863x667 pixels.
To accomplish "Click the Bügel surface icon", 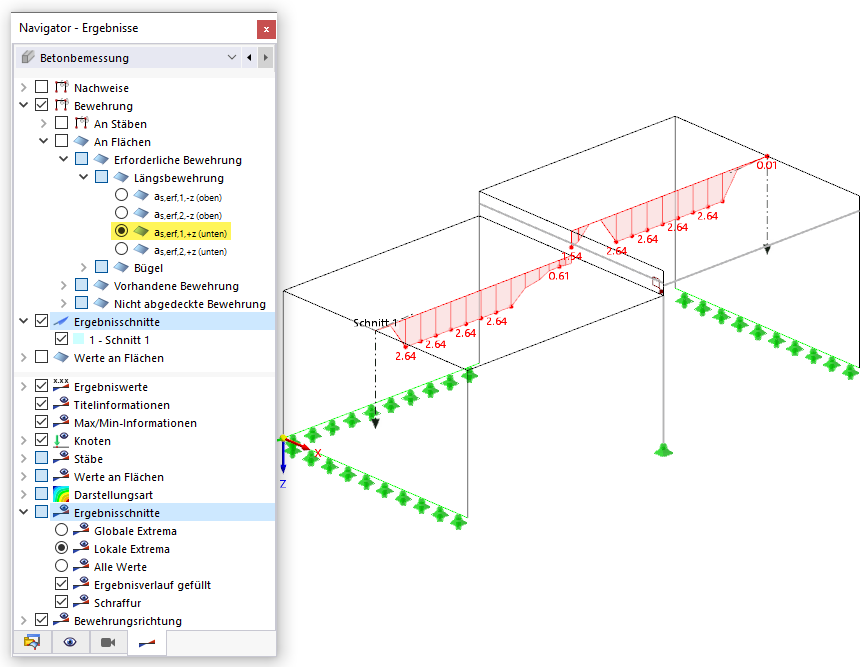I will [121, 267].
